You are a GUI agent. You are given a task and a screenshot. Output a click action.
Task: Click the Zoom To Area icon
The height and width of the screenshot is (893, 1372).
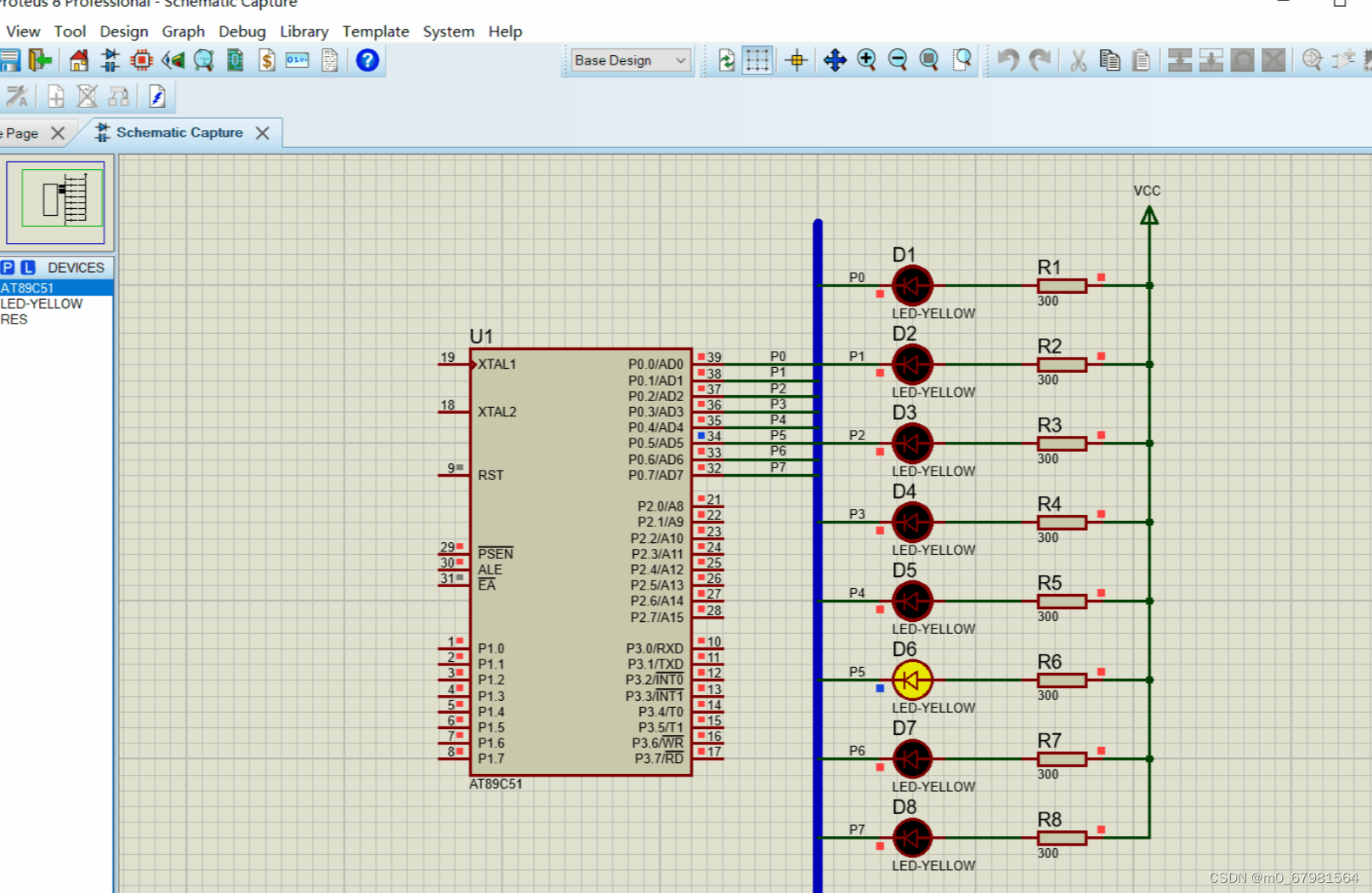[961, 60]
